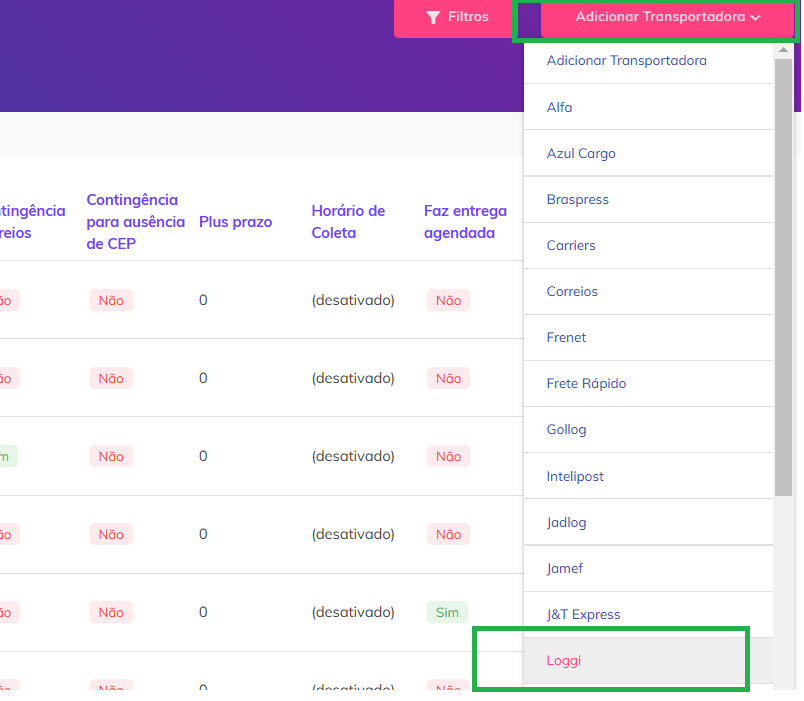804x701 pixels.
Task: Click the Faz entrega agendada column header
Action: 465,222
